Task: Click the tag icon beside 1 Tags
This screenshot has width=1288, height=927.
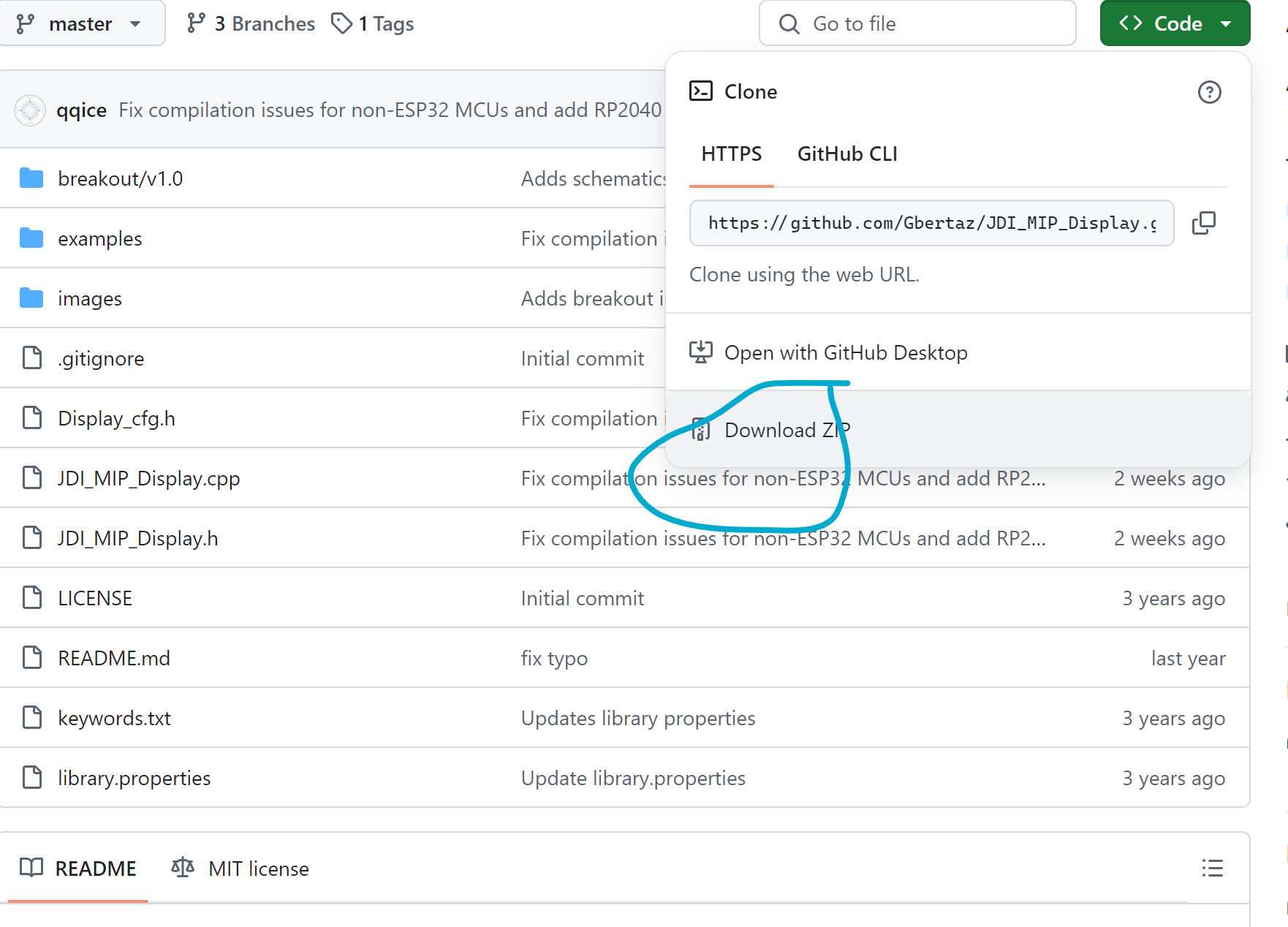Action: pyautogui.click(x=342, y=23)
